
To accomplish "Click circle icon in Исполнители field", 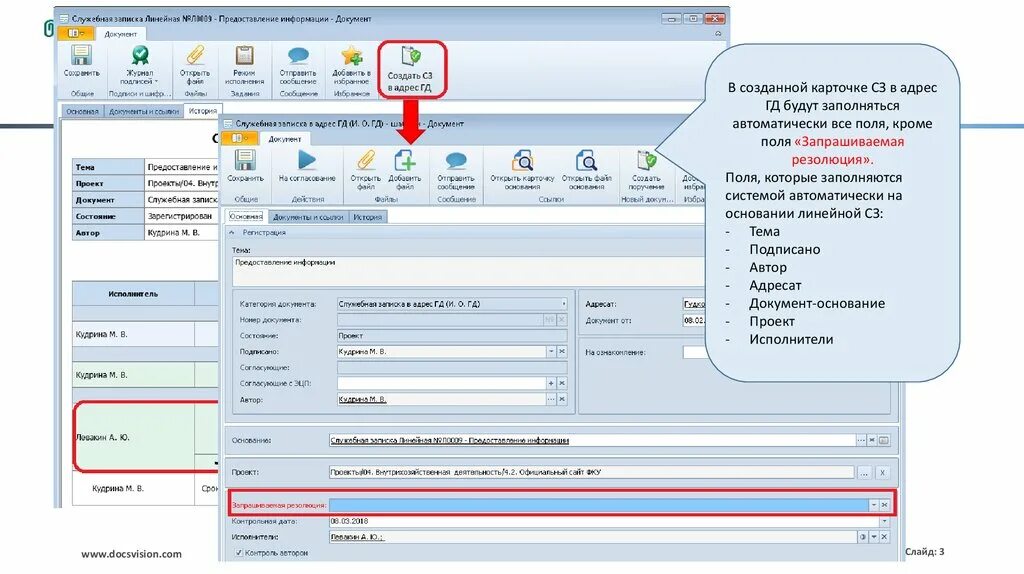I will pos(863,537).
